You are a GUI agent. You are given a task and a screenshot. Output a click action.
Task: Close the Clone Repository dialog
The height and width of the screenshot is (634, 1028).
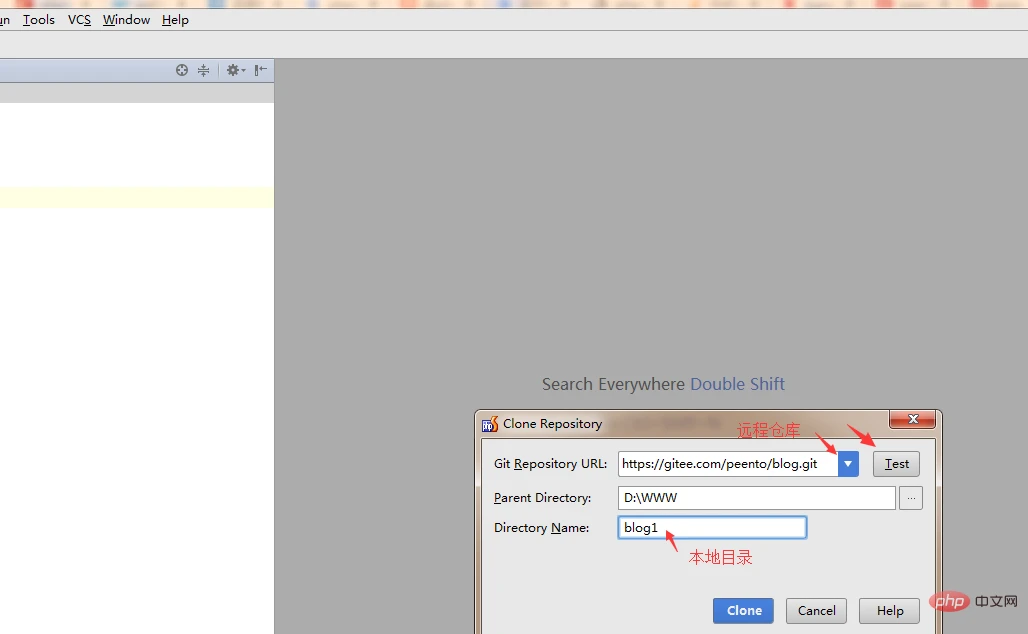[912, 420]
